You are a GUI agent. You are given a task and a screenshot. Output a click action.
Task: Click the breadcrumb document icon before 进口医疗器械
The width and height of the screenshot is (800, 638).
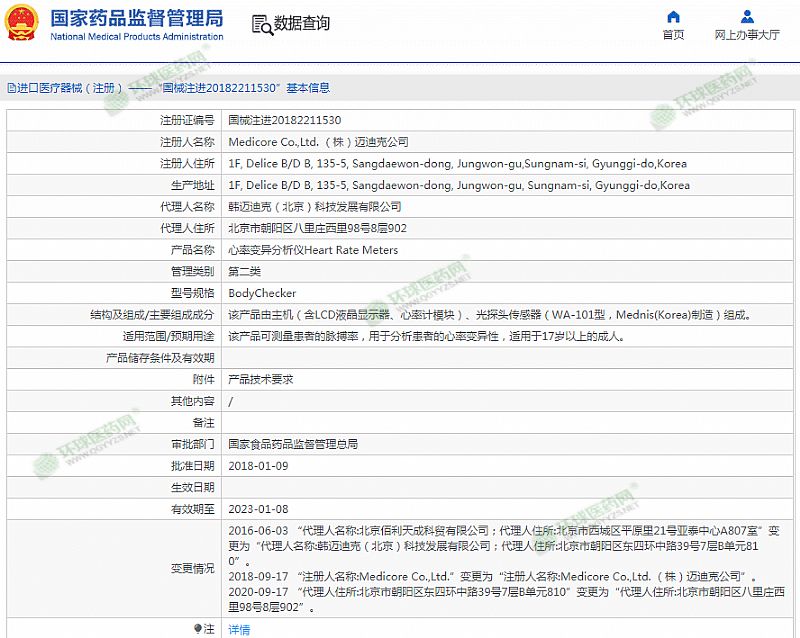coord(10,88)
